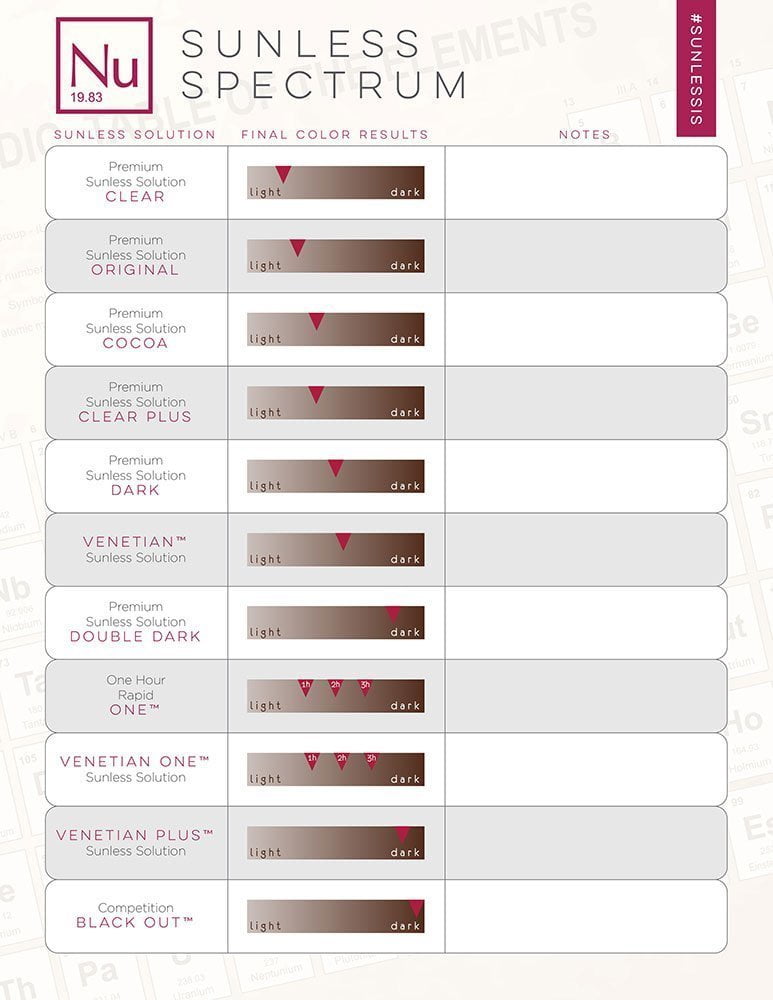Click the DOUBLE DARK color result marker
This screenshot has height=1000, width=773.
coord(393,614)
